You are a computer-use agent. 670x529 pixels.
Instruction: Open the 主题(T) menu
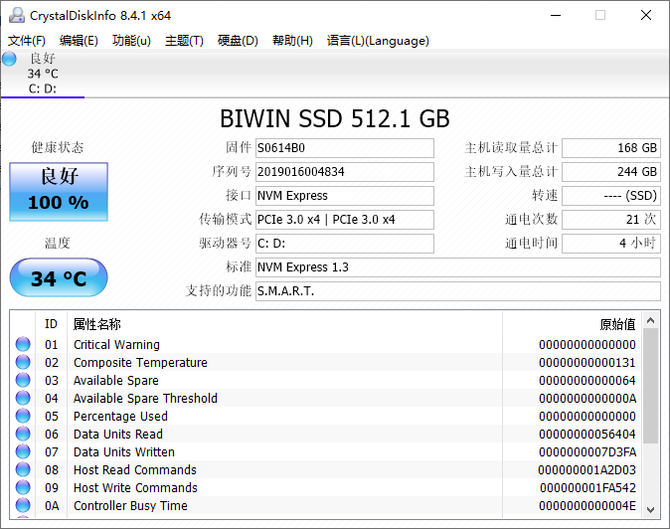[184, 41]
